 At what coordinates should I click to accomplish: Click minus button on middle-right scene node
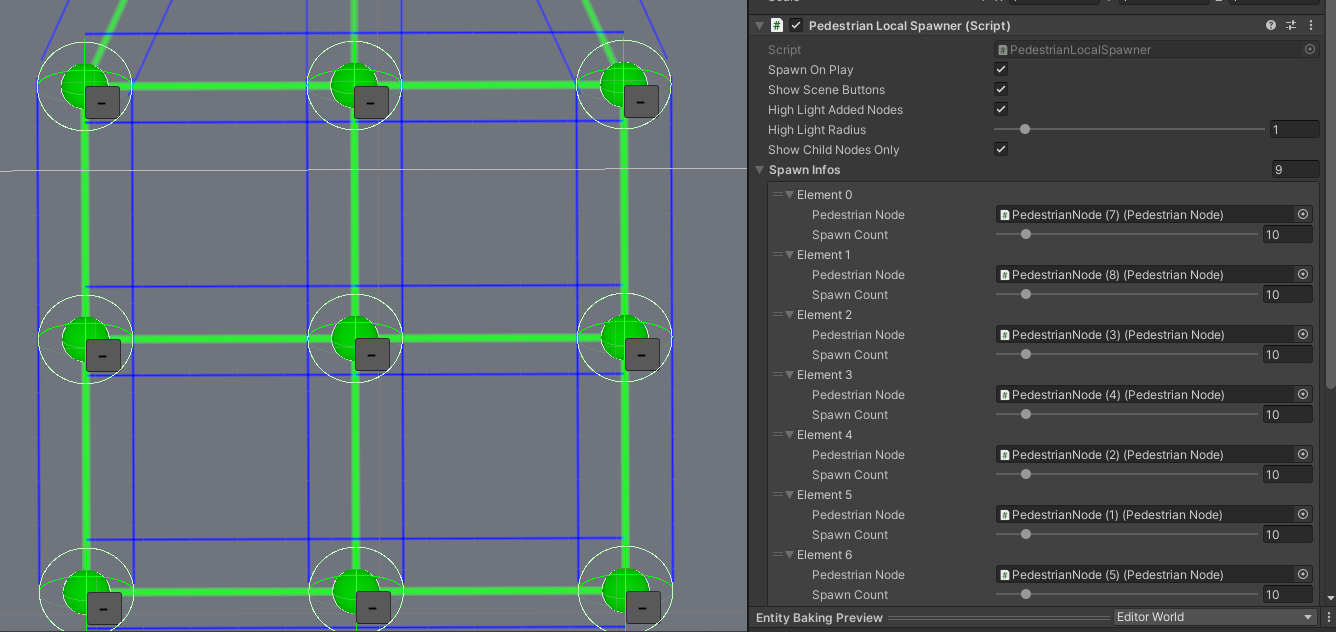pos(642,355)
